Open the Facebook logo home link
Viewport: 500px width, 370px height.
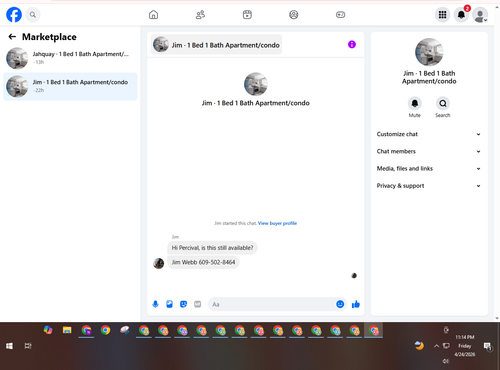[14, 15]
